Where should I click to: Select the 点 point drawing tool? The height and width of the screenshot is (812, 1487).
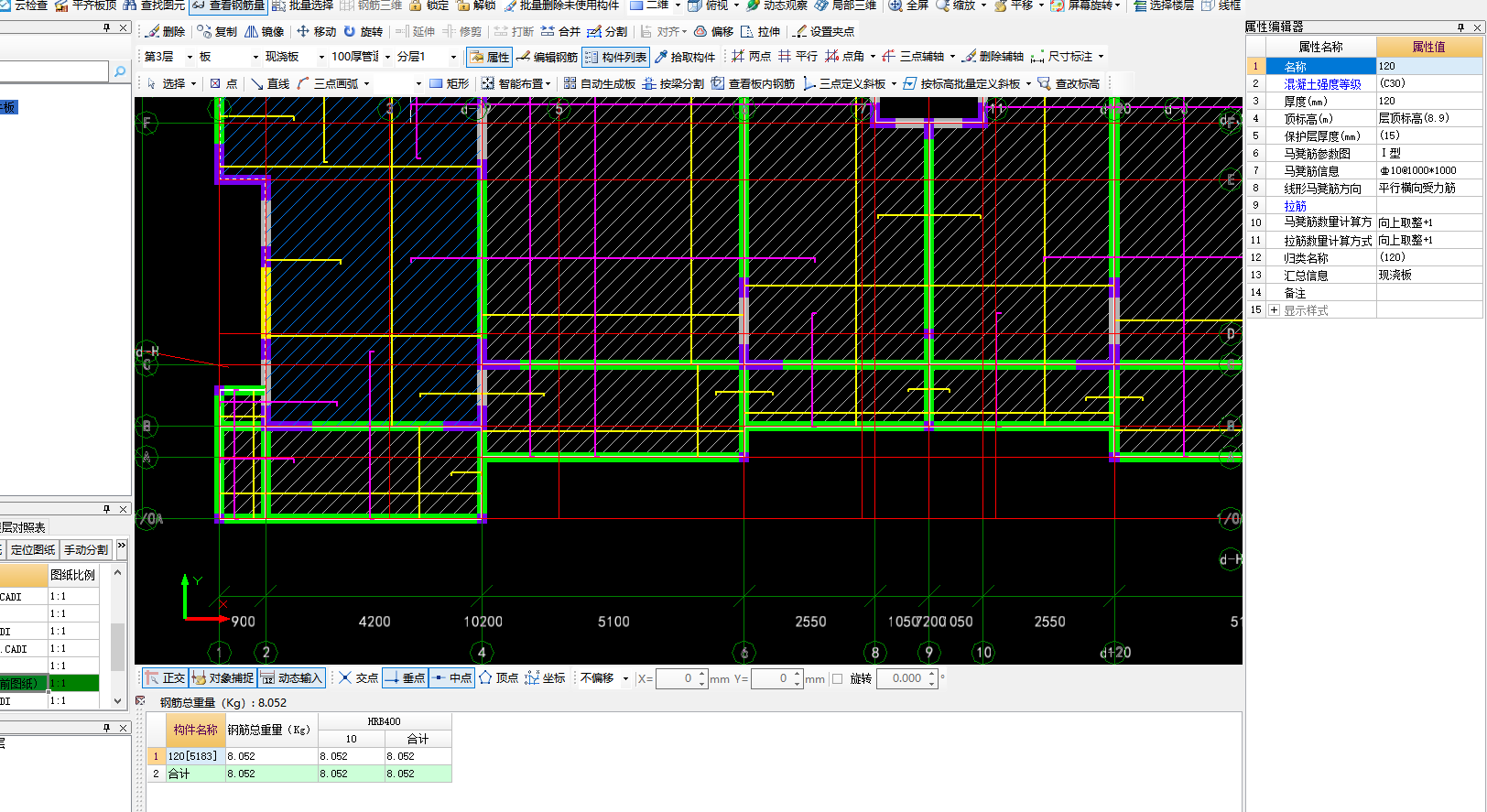(223, 83)
